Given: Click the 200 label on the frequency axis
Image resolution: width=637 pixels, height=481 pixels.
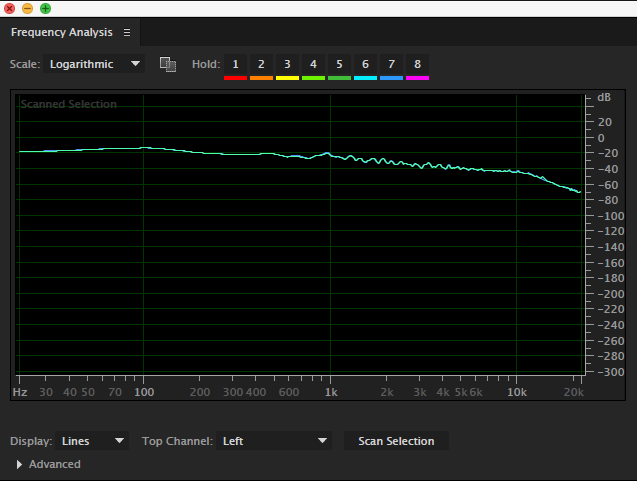Looking at the screenshot, I should click(200, 392).
